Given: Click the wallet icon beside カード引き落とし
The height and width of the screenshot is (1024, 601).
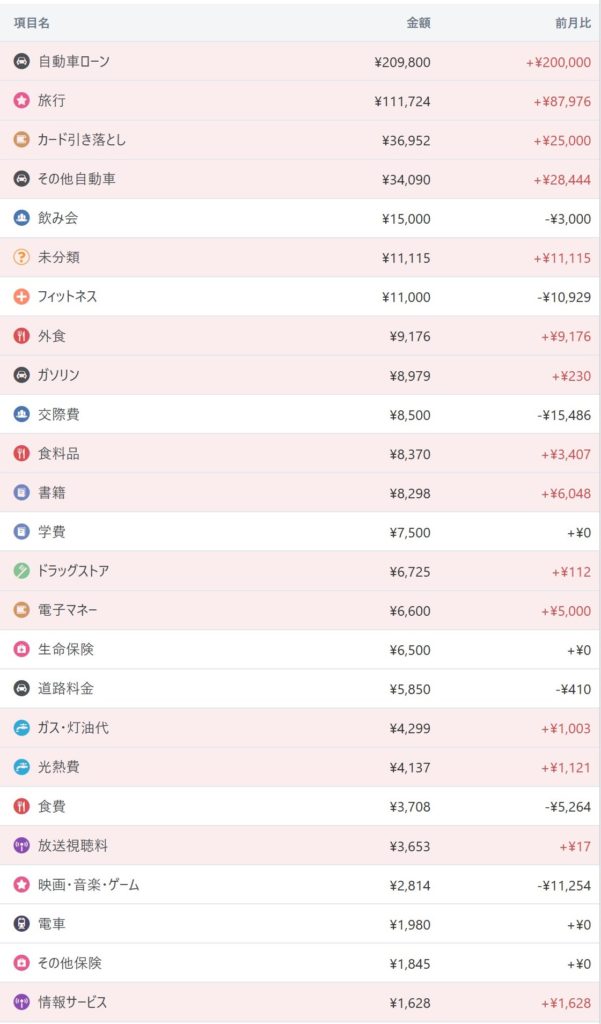Looking at the screenshot, I should pos(22,140).
